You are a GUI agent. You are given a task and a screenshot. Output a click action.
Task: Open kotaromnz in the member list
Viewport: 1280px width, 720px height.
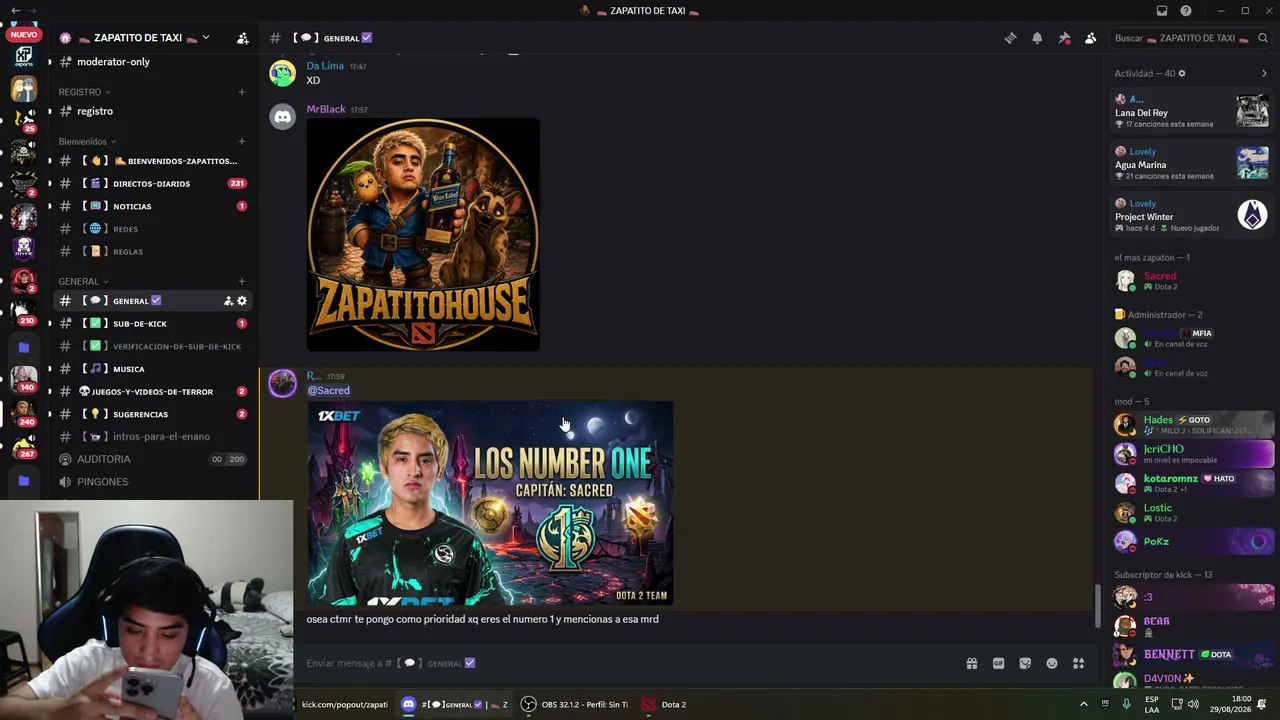[x=1191, y=484]
